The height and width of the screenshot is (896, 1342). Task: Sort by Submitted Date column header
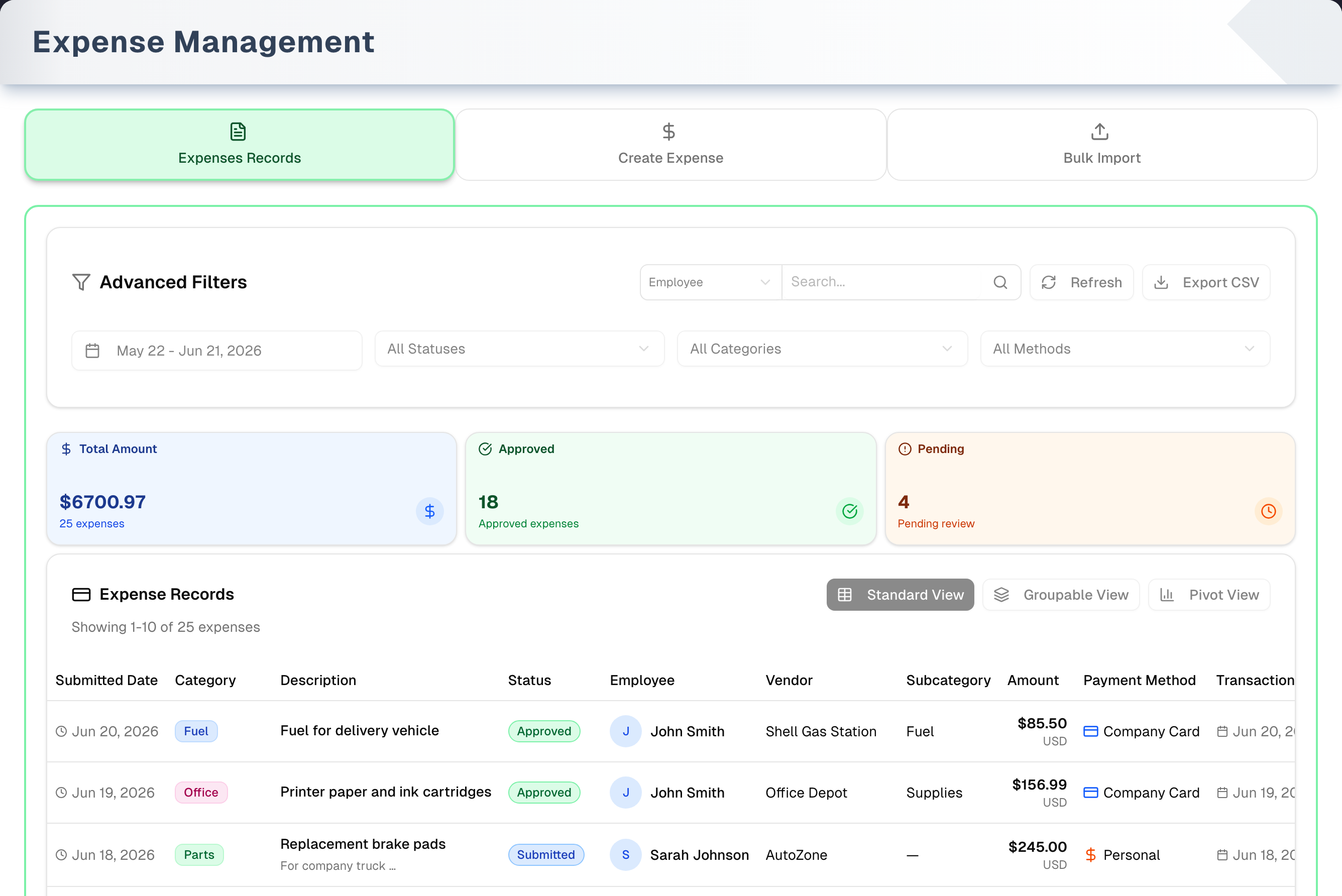pos(106,680)
